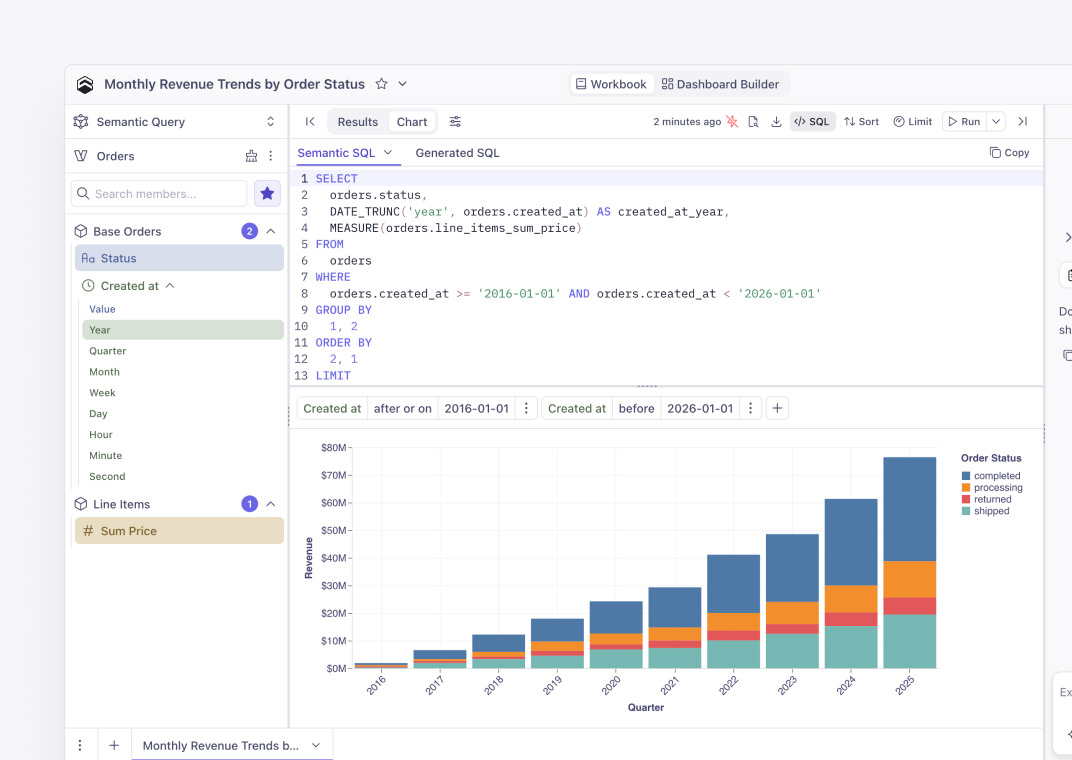Collapse the left sidebar panel
This screenshot has width=1072, height=760.
[310, 122]
